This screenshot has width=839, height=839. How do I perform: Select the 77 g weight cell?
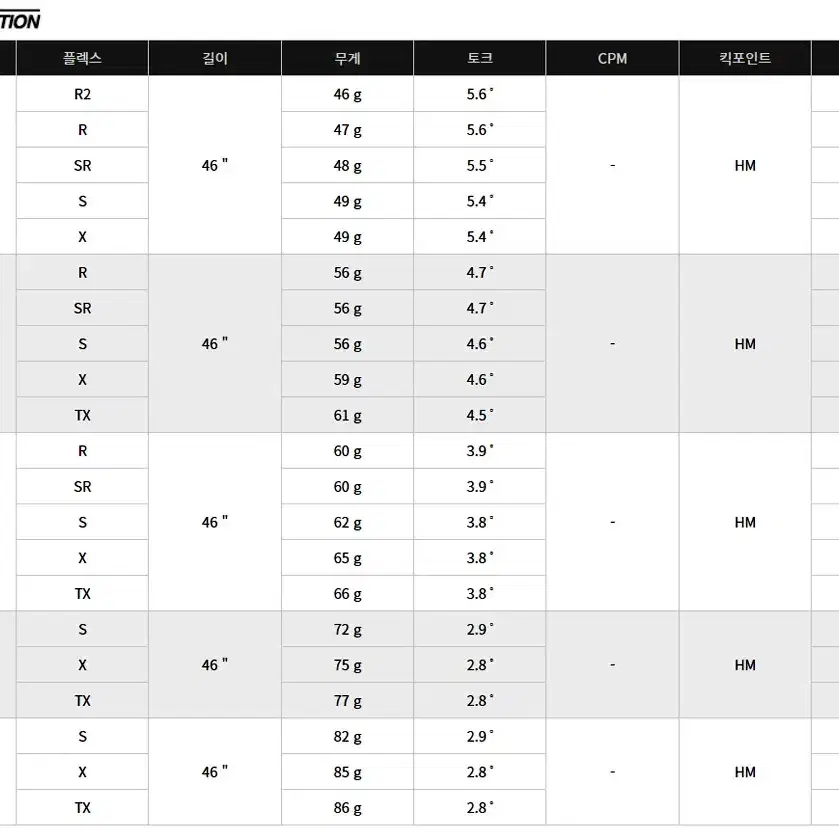coord(347,700)
